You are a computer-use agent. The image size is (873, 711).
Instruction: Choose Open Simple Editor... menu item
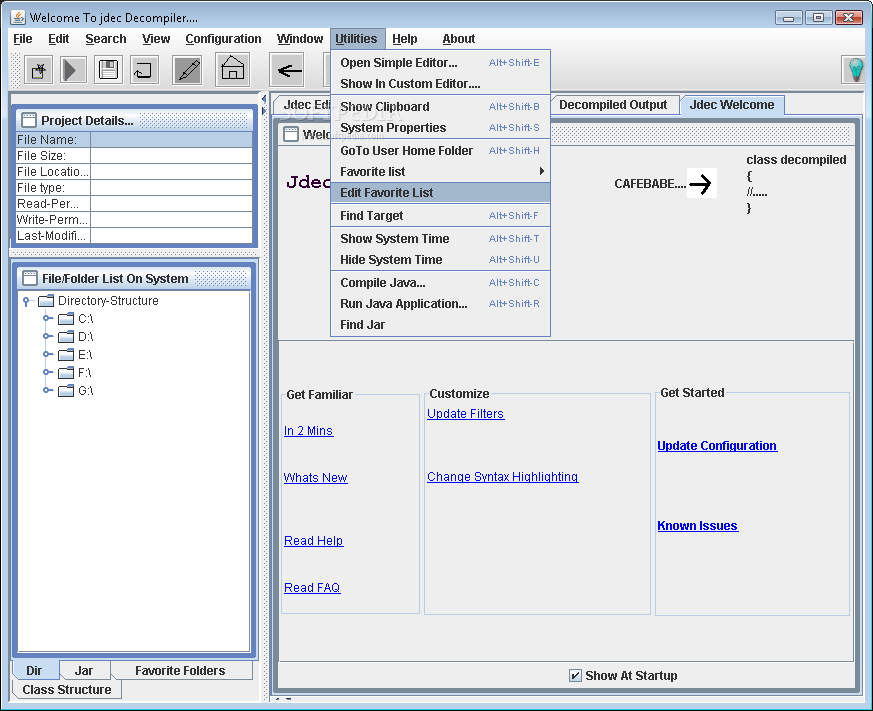pos(440,63)
